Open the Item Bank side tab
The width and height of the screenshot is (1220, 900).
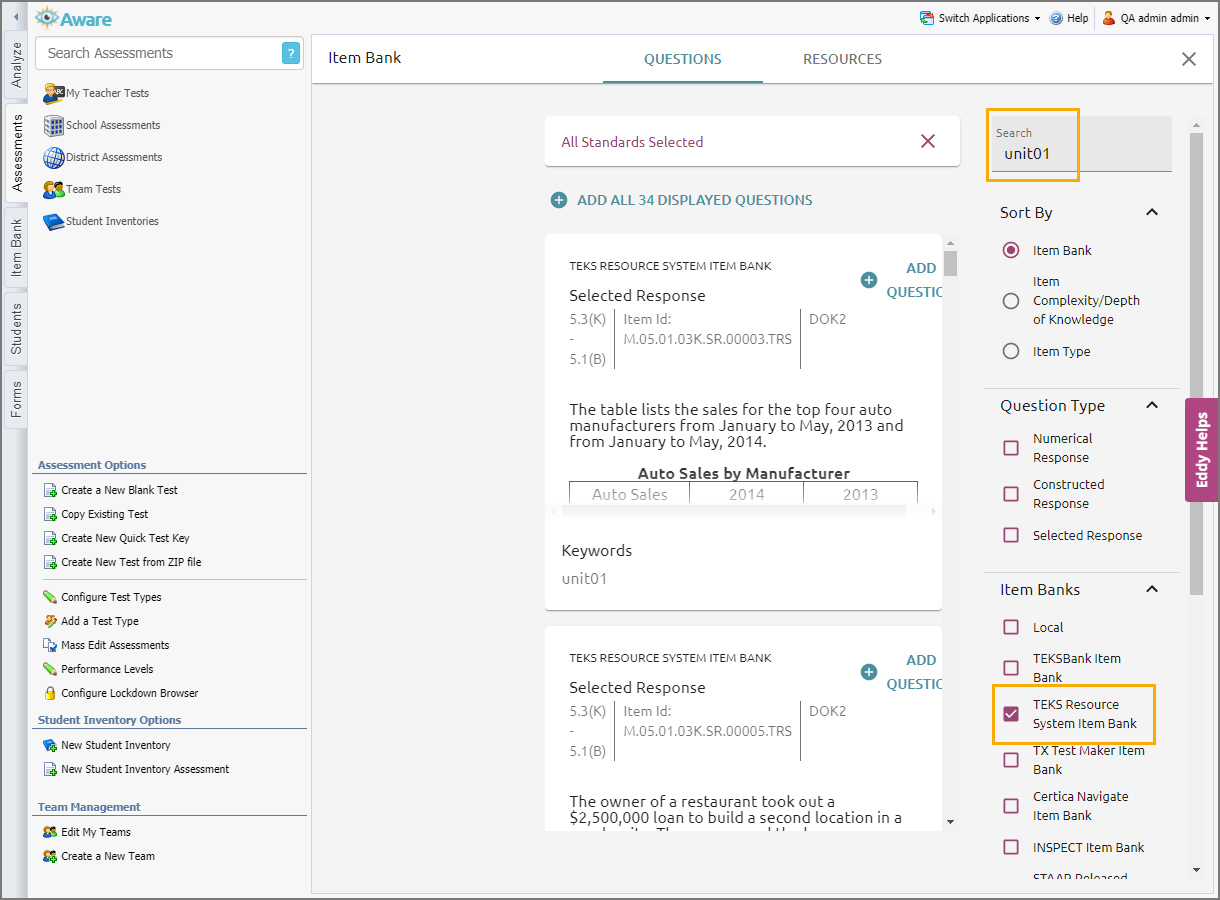(17, 248)
